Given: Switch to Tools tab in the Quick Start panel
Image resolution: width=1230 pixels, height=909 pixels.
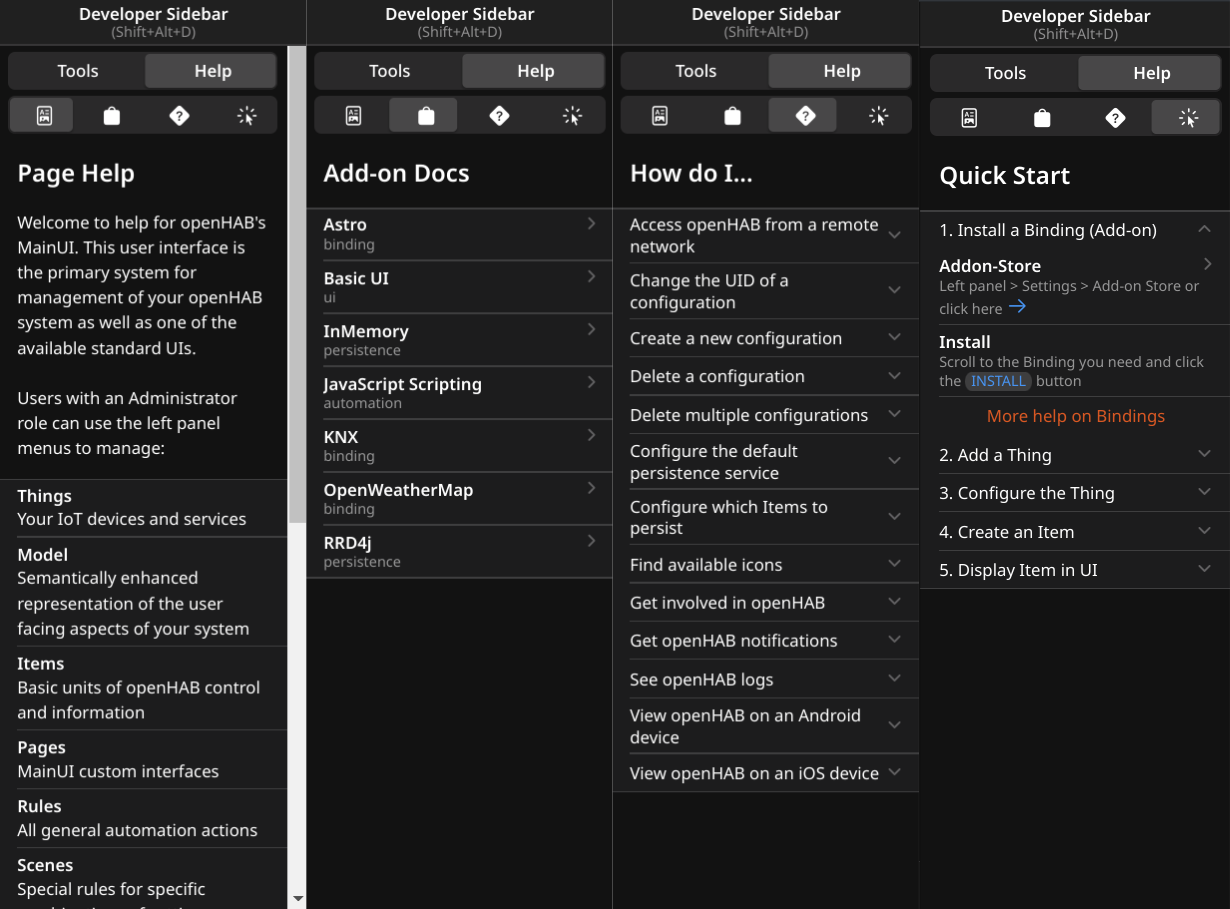Looking at the screenshot, I should tap(1005, 73).
